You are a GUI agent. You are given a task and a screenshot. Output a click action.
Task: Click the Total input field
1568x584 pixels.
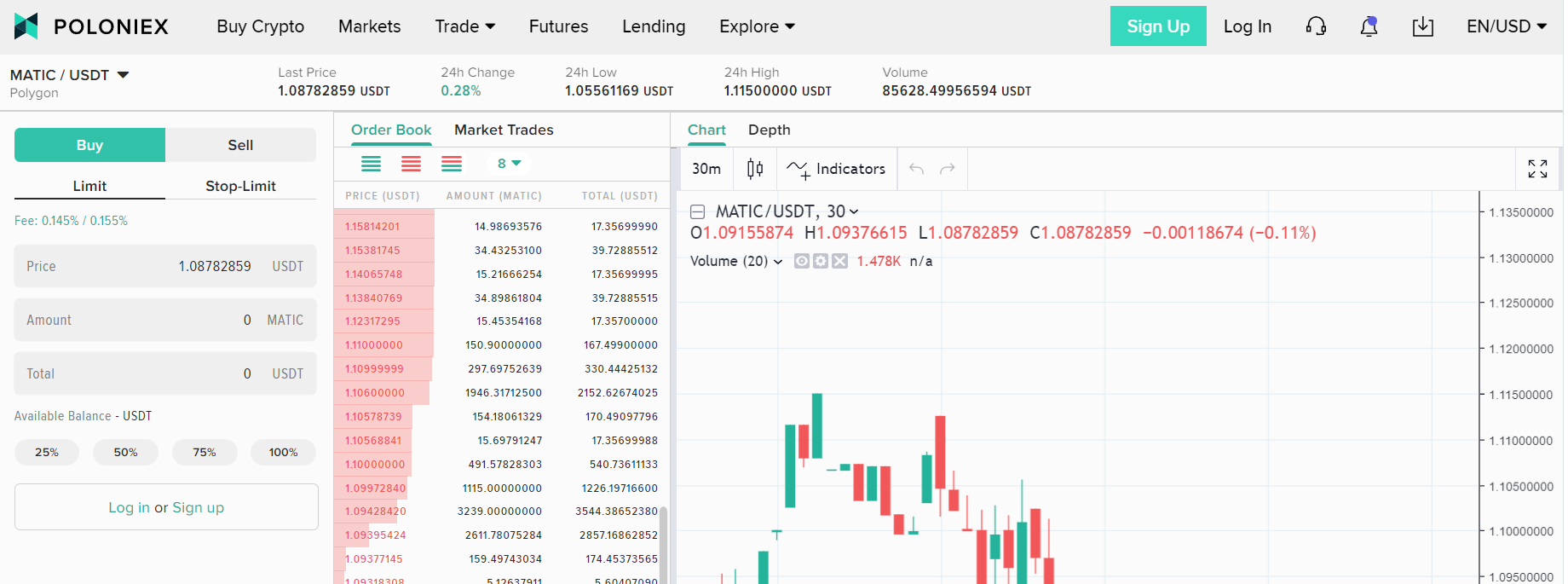[165, 373]
